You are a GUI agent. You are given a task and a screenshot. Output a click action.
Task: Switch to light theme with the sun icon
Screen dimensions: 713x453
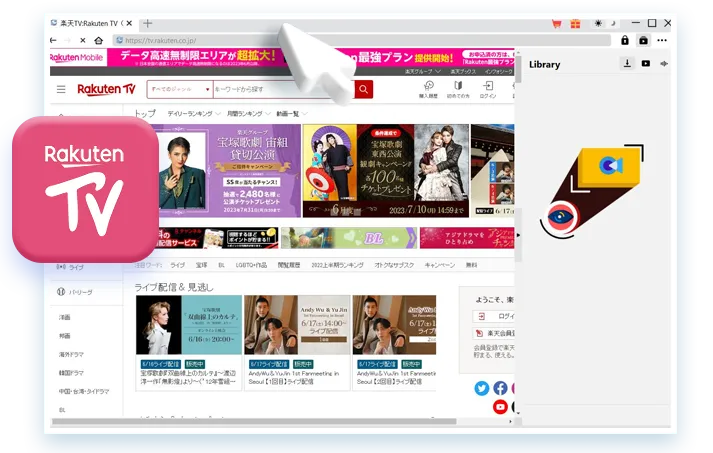(598, 23)
